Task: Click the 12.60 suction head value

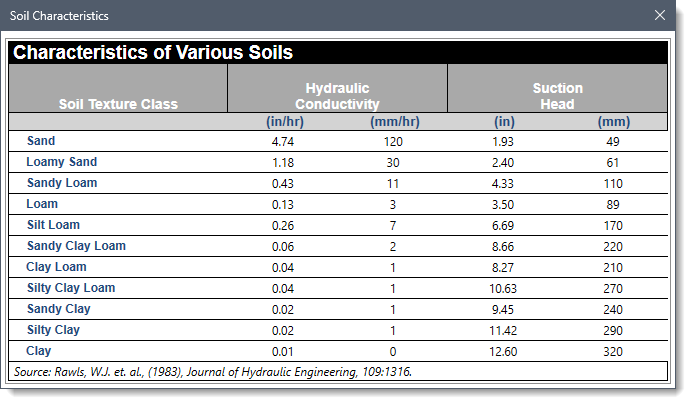Action: [x=503, y=352]
